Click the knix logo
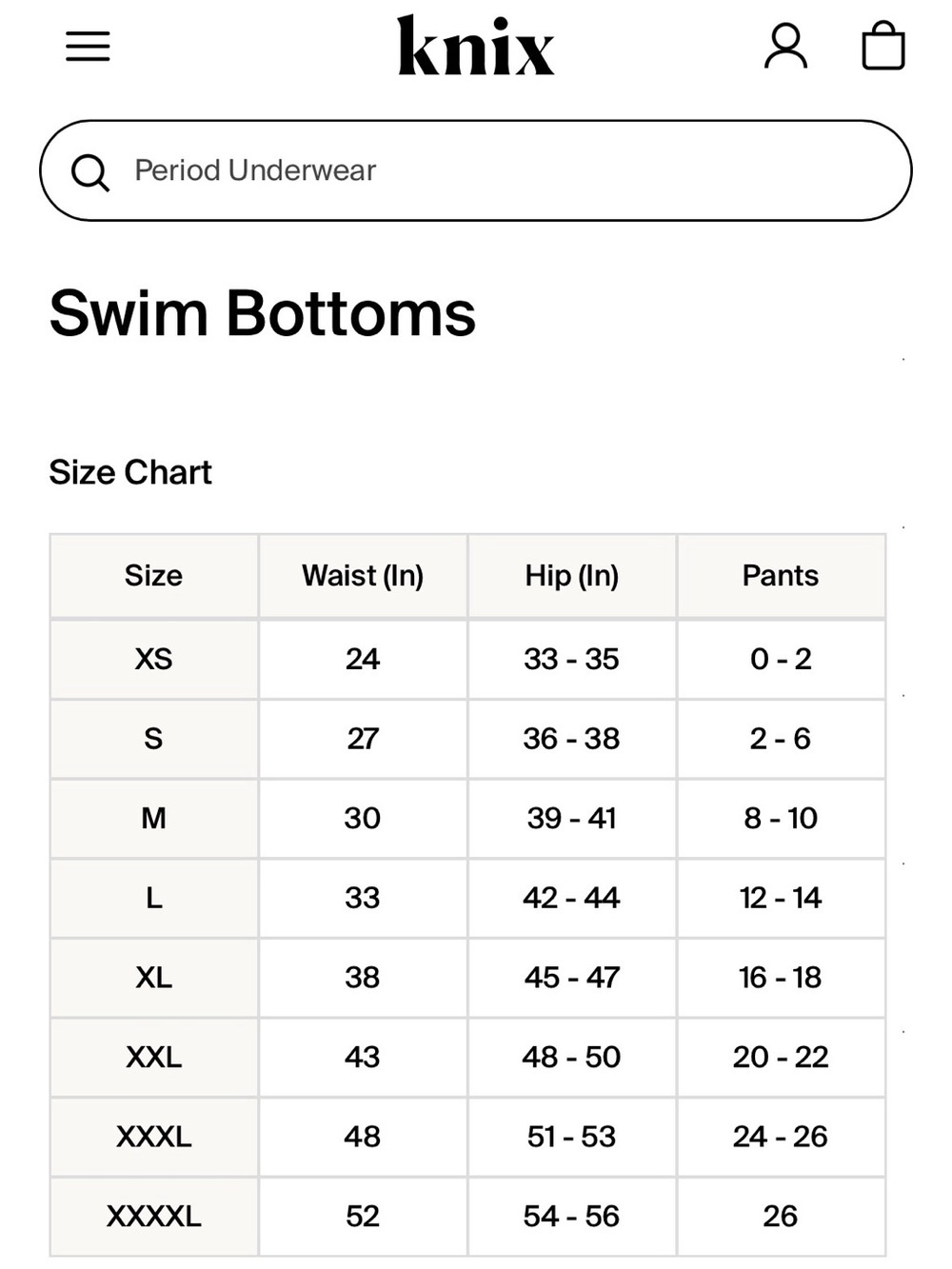Image resolution: width=952 pixels, height=1269 pixels. 475,45
